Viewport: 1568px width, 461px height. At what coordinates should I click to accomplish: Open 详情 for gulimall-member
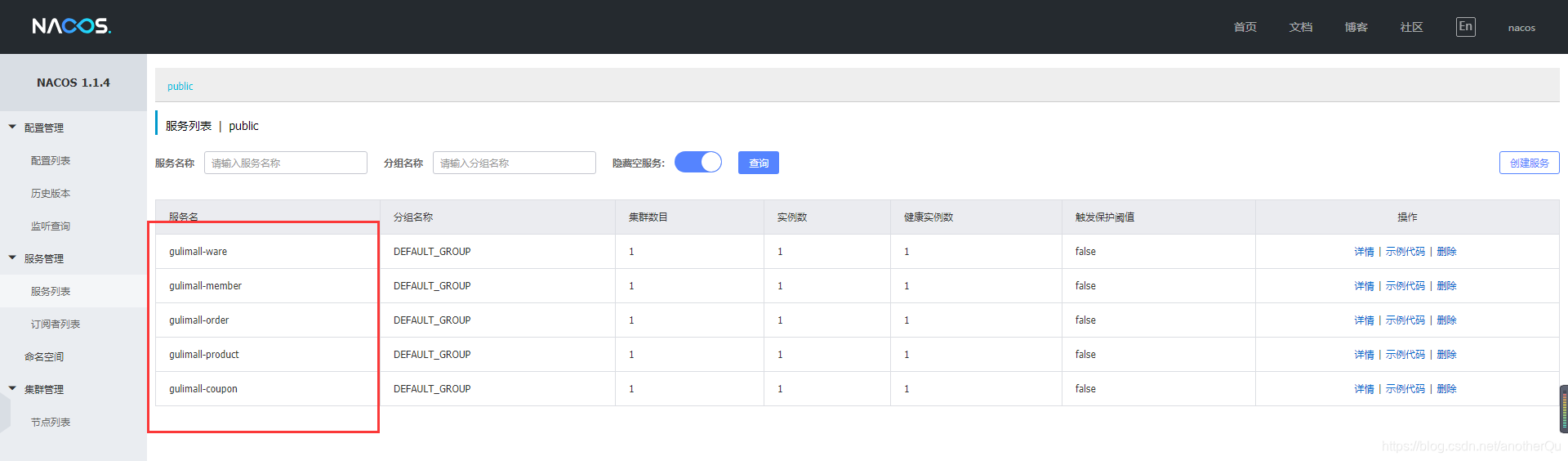(1364, 286)
